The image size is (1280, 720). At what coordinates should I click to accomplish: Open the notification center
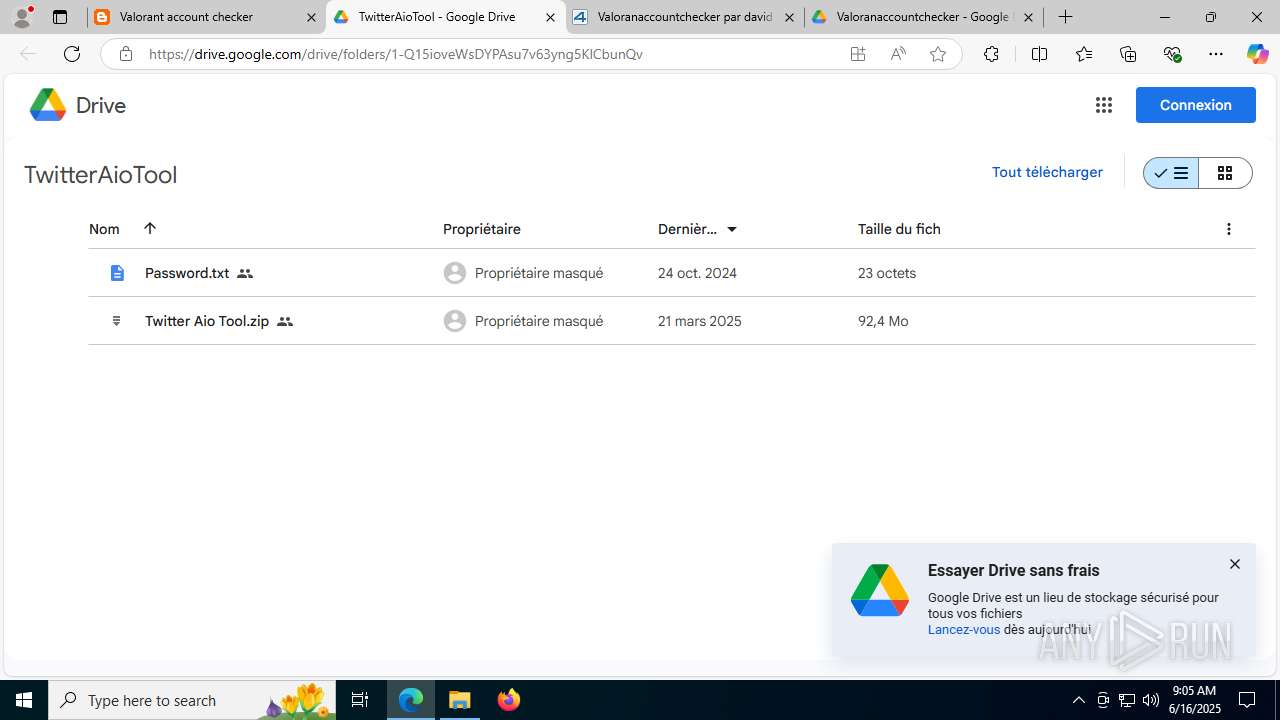1248,700
